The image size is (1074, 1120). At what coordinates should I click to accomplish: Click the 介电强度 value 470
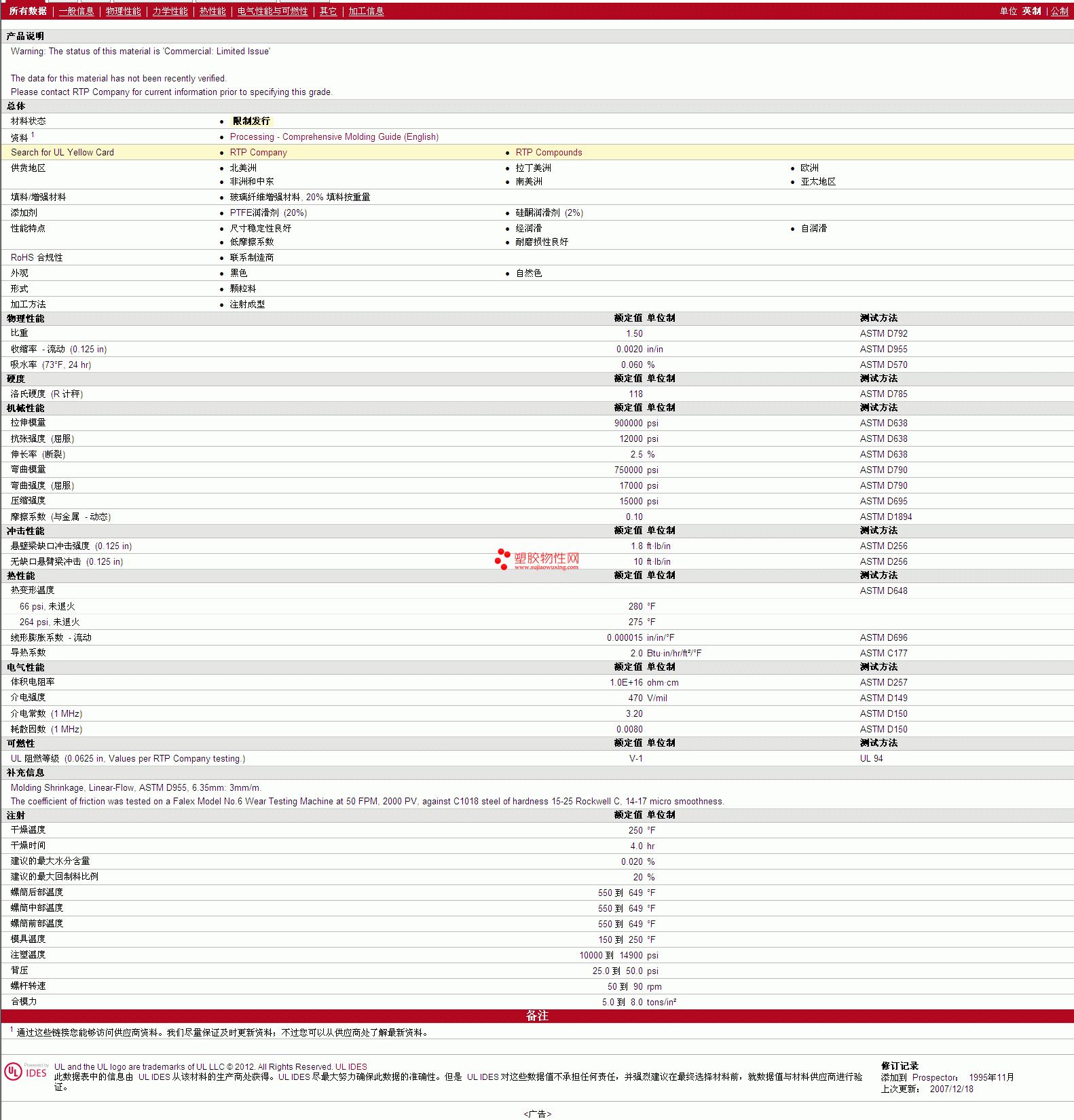tap(635, 698)
